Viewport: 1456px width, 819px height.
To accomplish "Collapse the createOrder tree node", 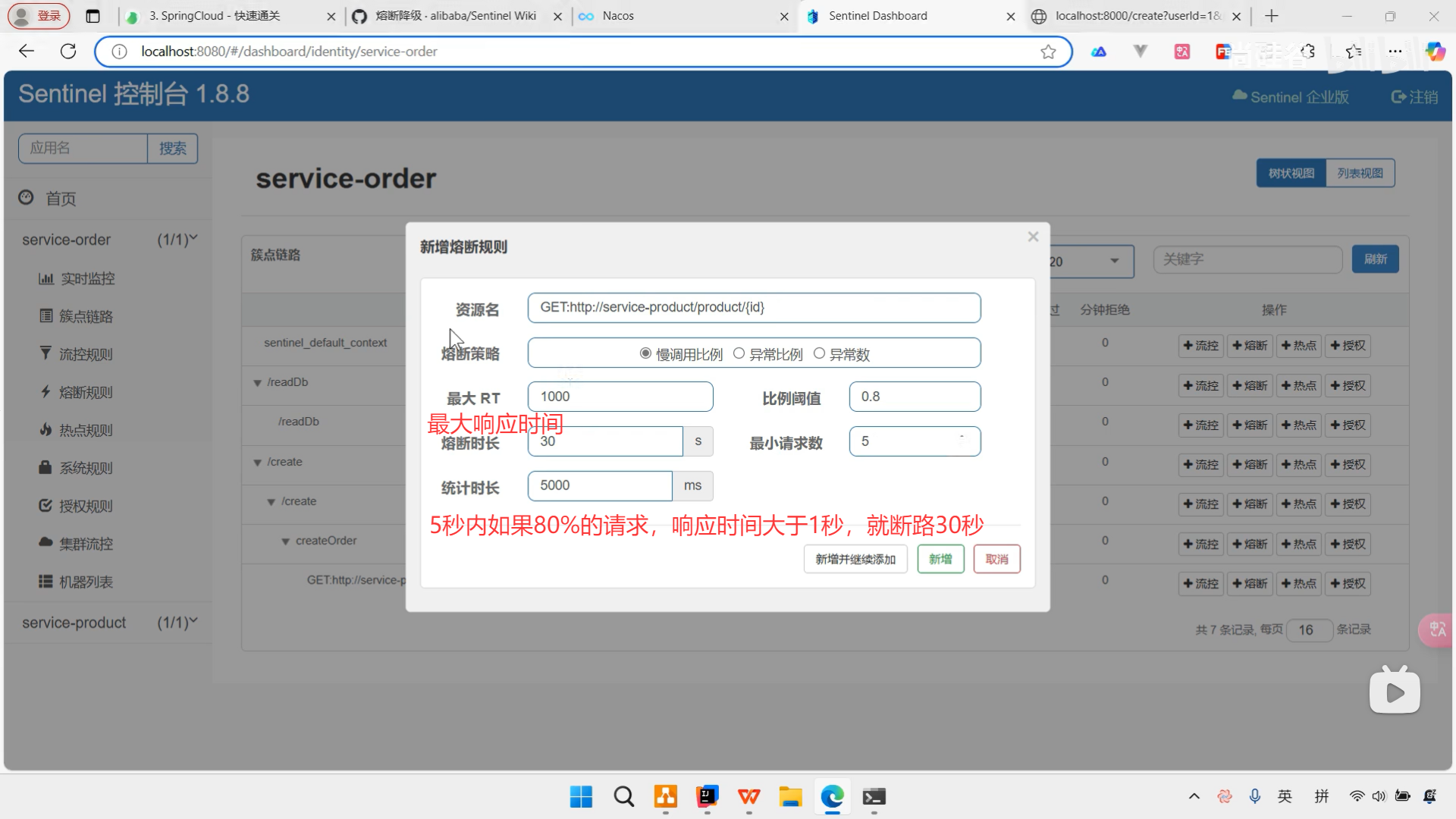I will (x=286, y=541).
